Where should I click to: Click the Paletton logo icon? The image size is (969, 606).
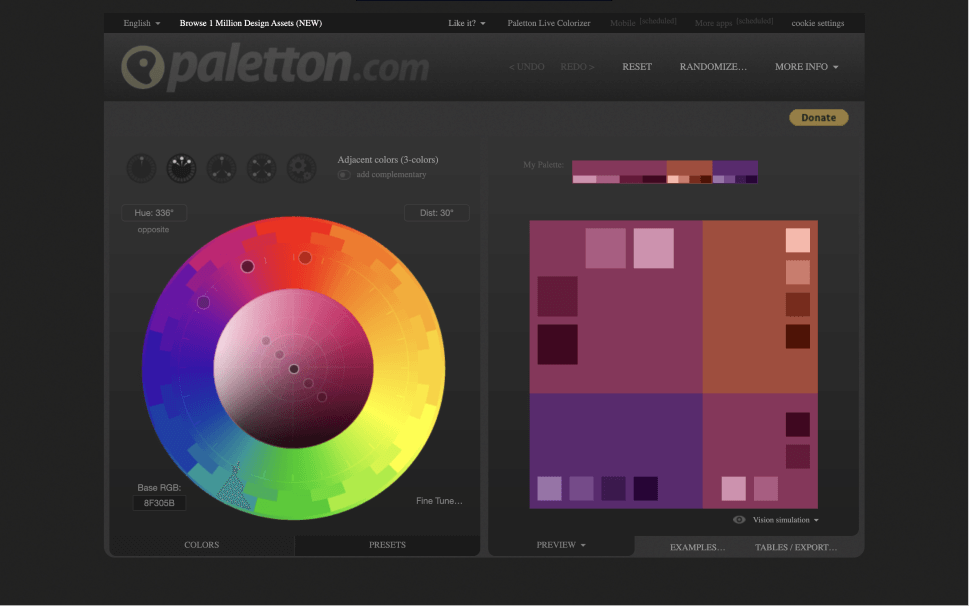[143, 67]
